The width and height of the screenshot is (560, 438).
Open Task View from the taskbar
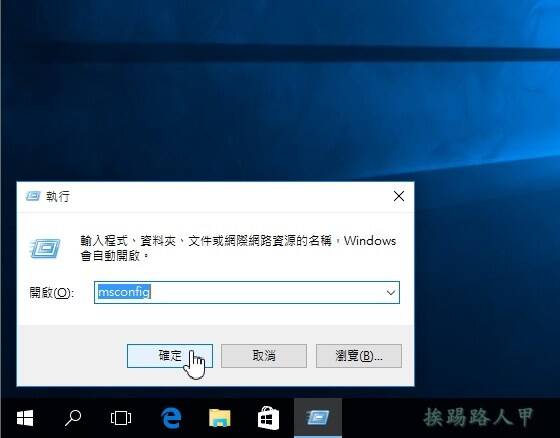(x=121, y=418)
